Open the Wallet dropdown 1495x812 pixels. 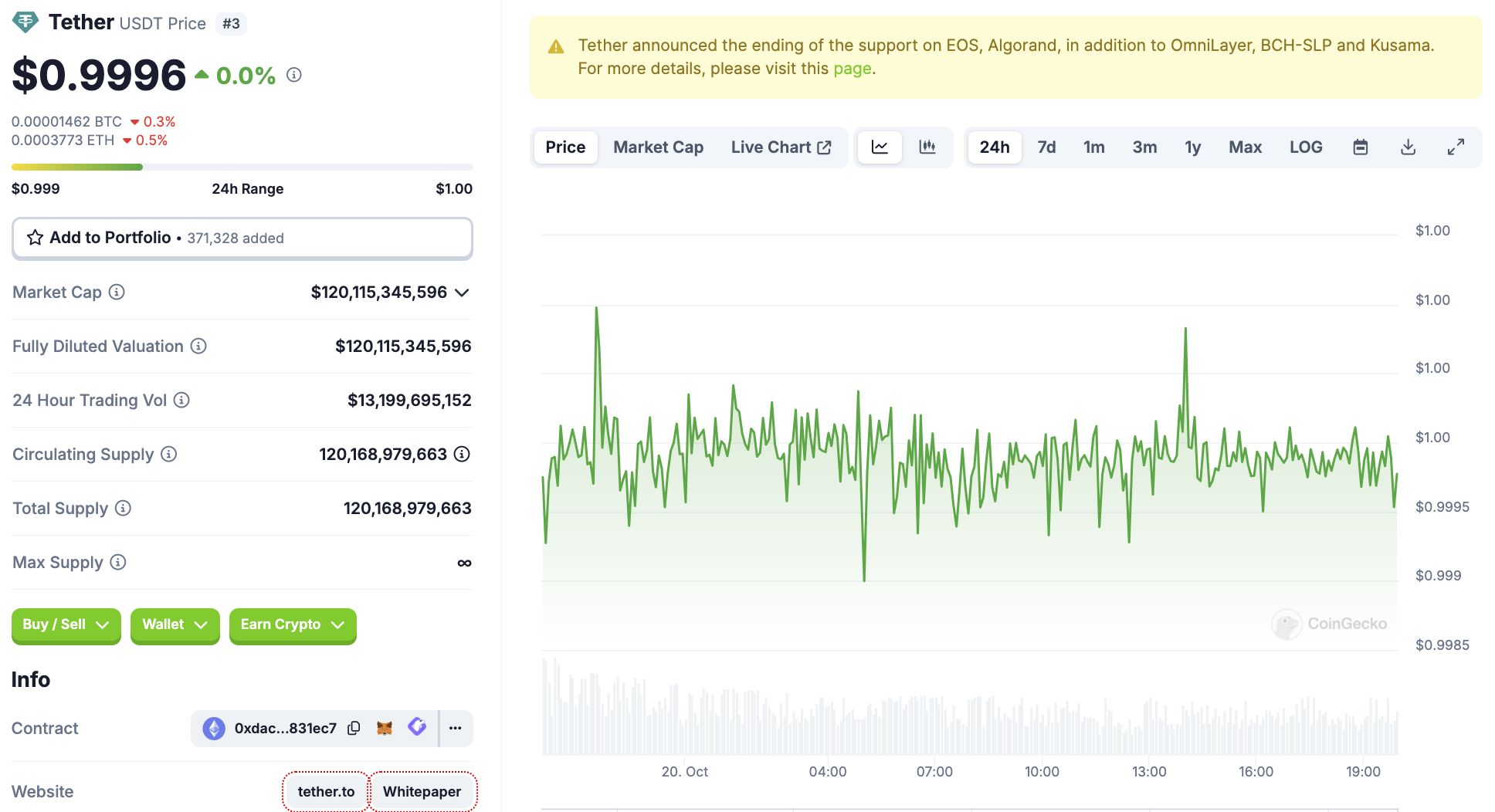coord(175,624)
